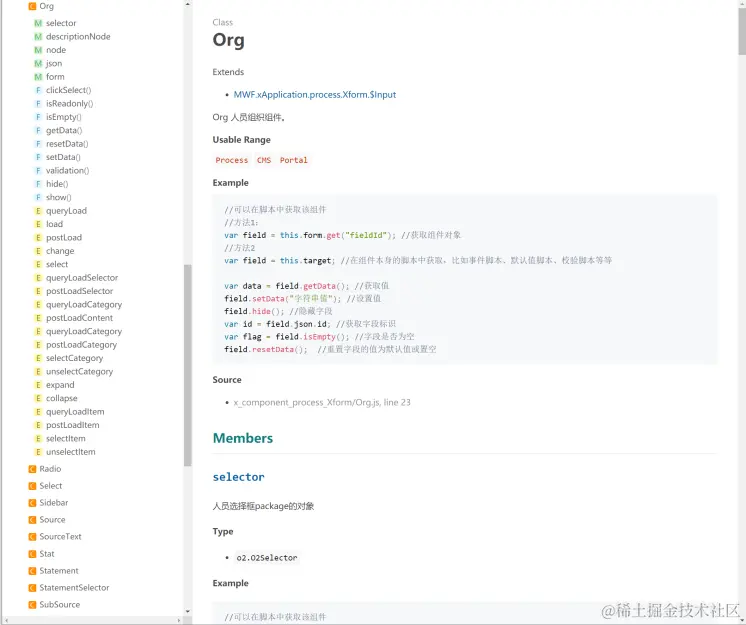Image resolution: width=746 pixels, height=625 pixels.
Task: Go to the expand event
Action: point(60,385)
